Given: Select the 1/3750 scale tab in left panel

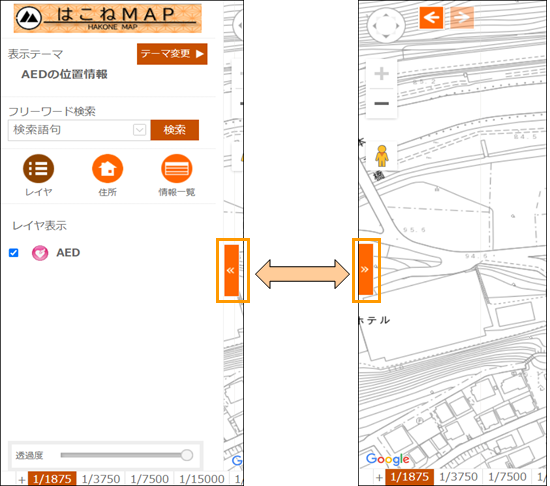Looking at the screenshot, I should pyautogui.click(x=101, y=479).
